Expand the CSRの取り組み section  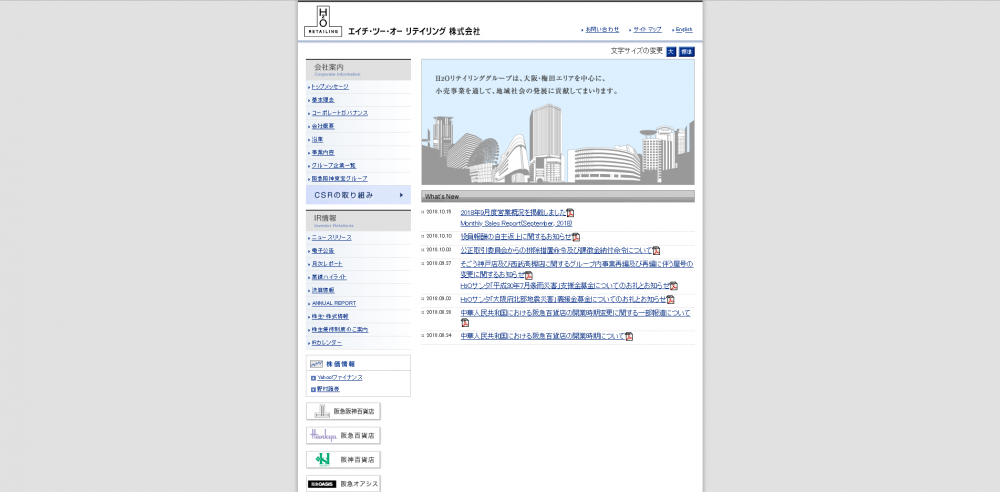click(x=358, y=195)
